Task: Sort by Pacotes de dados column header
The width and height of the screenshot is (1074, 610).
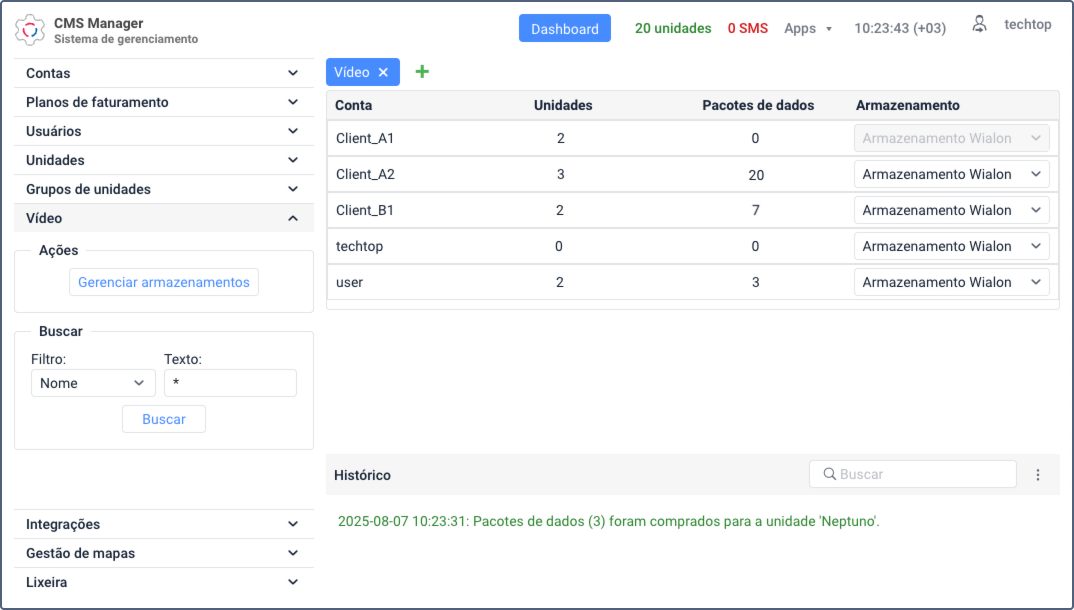Action: [x=758, y=105]
